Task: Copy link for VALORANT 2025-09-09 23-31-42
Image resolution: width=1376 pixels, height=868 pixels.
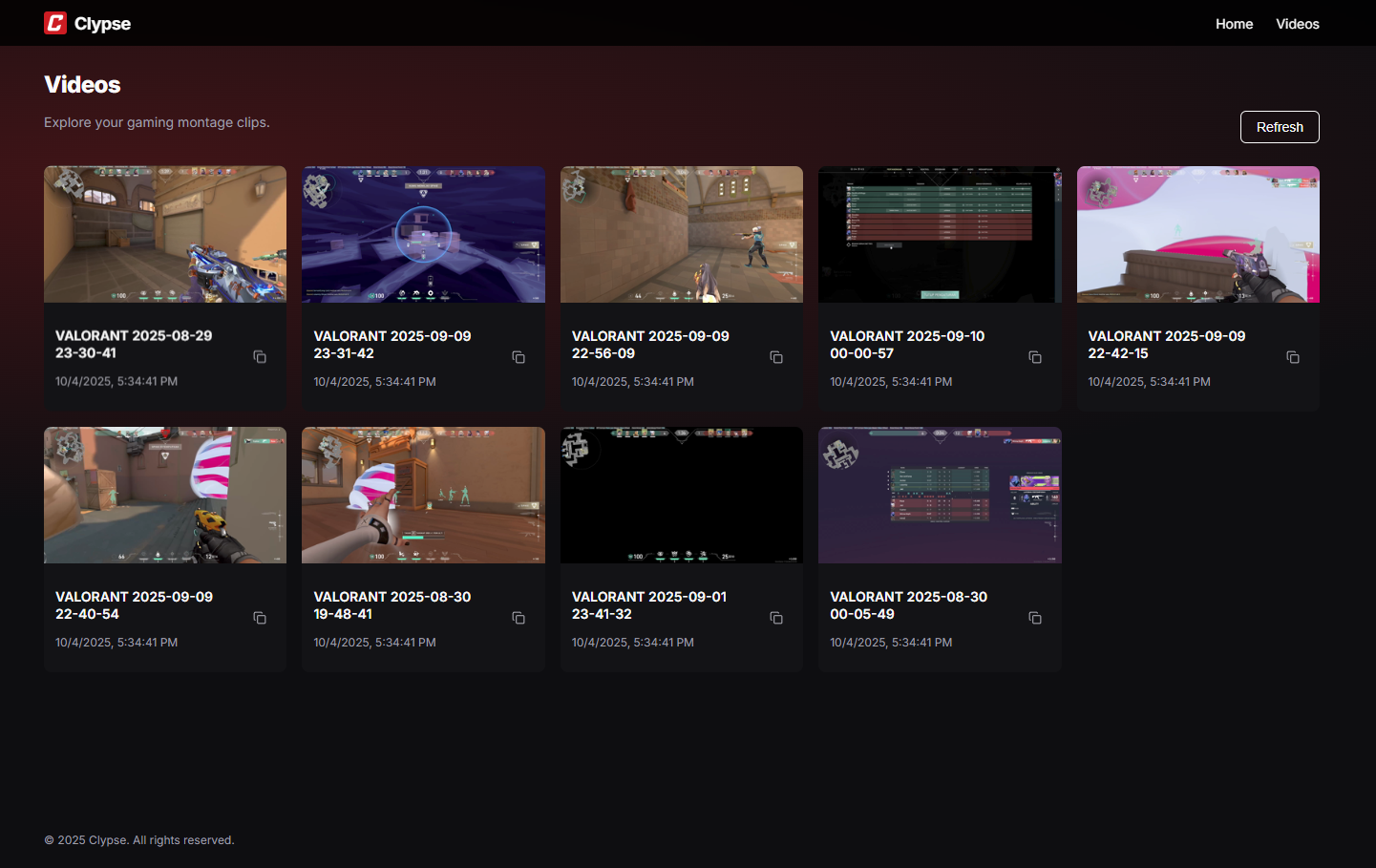Action: [x=519, y=357]
